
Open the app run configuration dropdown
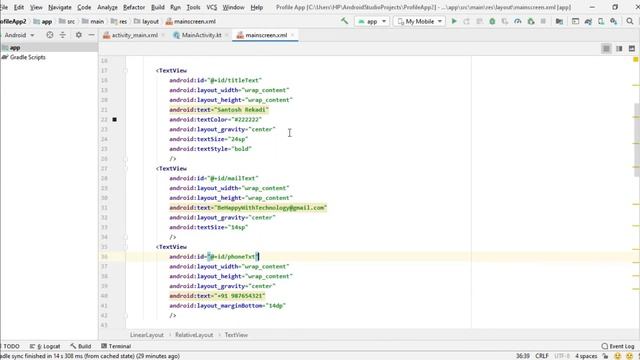click(372, 21)
